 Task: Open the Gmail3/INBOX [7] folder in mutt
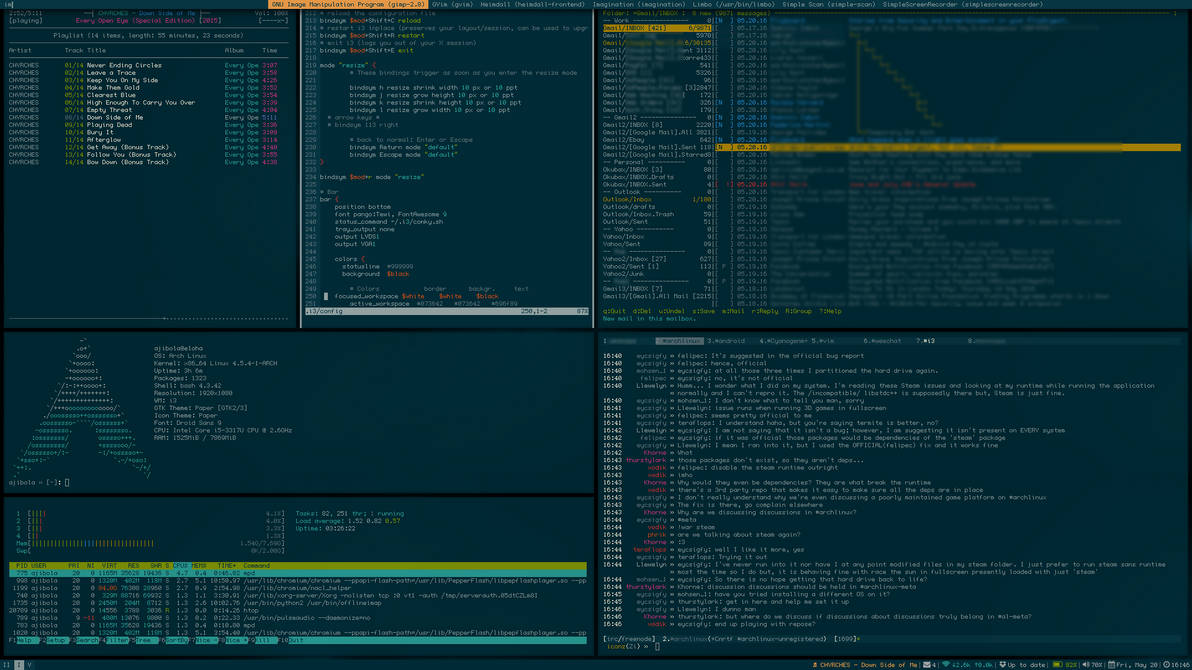point(658,289)
